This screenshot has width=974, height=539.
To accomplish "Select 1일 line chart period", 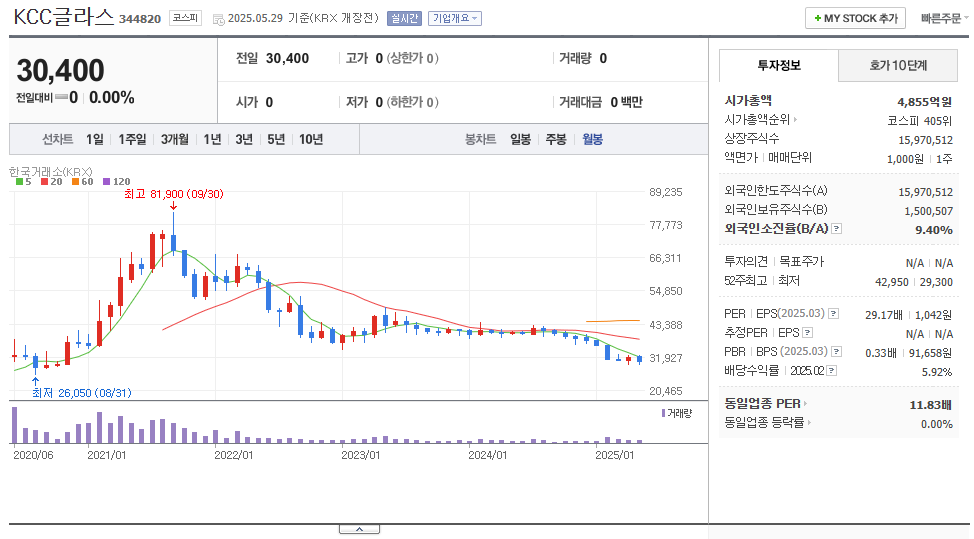I will 94,139.
